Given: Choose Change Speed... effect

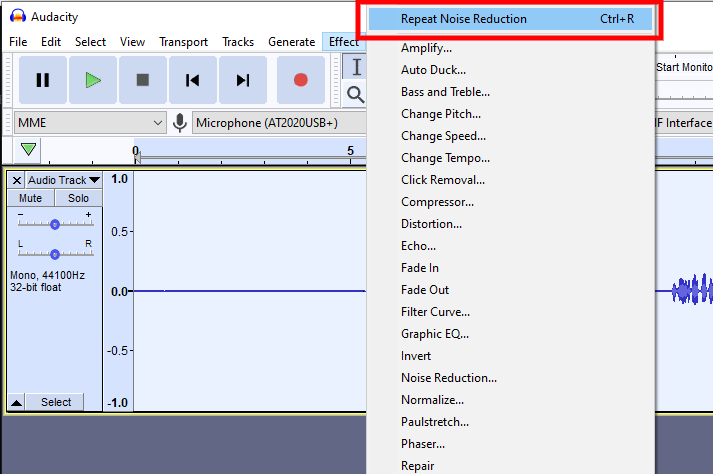Looking at the screenshot, I should point(510,136).
